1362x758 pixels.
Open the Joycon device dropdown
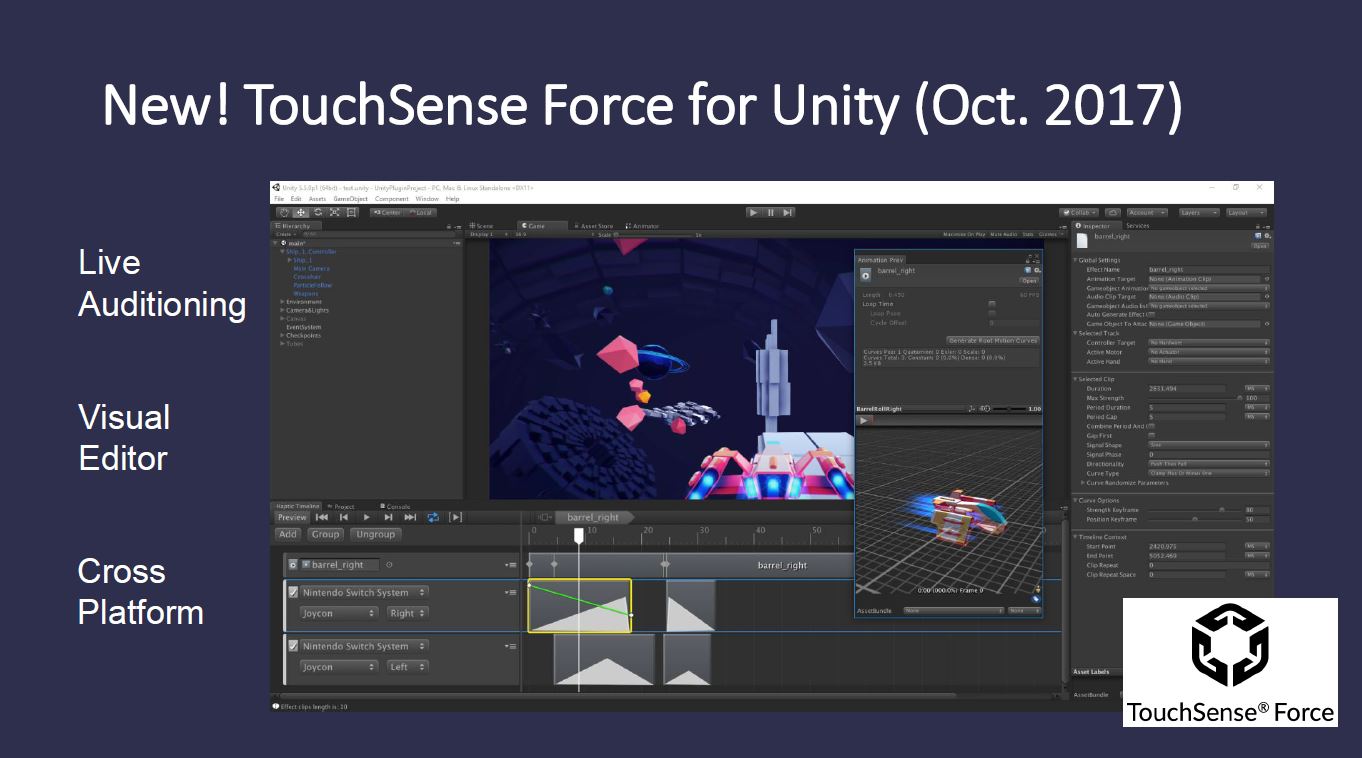(339, 613)
